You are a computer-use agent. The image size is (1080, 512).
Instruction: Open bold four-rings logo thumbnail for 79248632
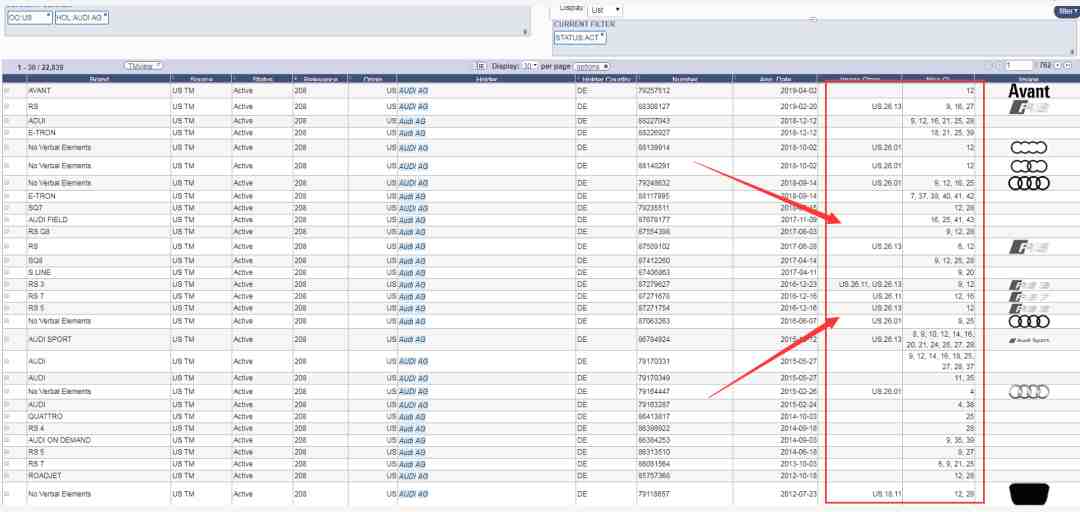(x=1028, y=183)
